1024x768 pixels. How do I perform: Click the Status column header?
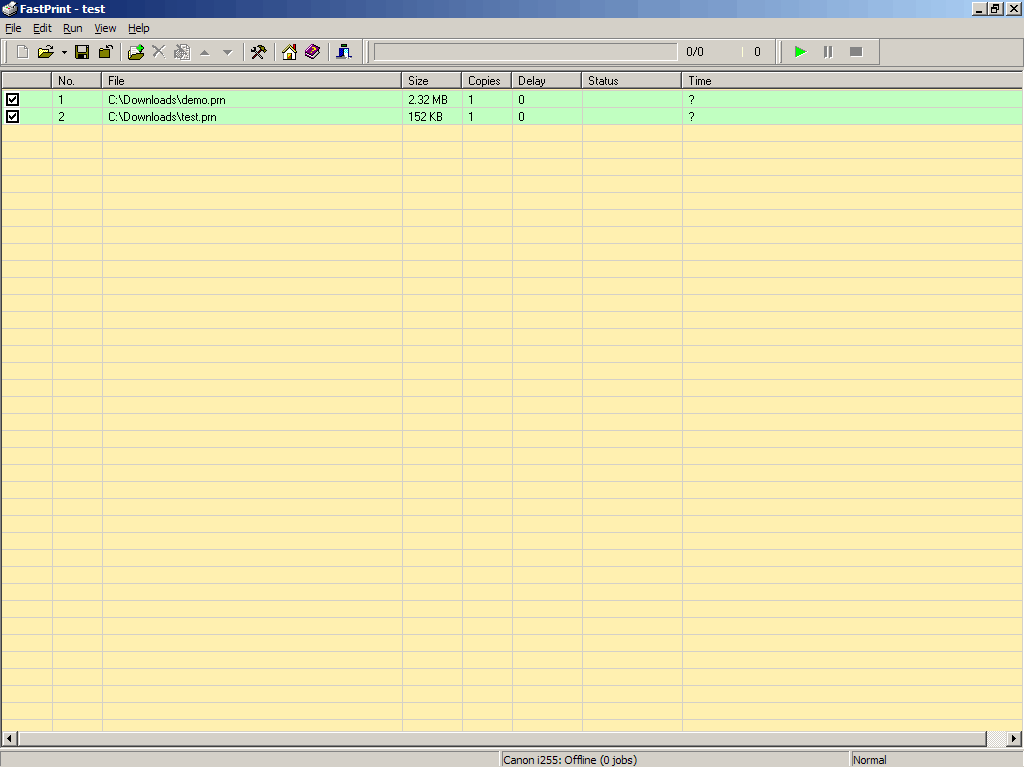[x=632, y=81]
